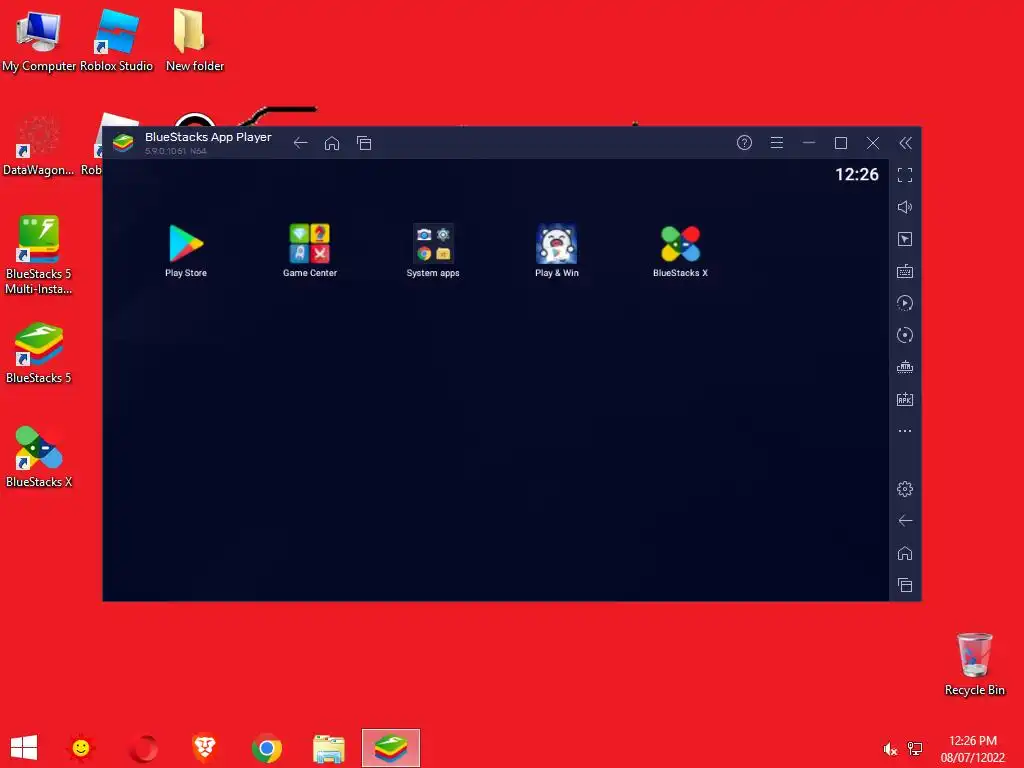
Task: Open the Windows Start menu
Action: (24, 748)
